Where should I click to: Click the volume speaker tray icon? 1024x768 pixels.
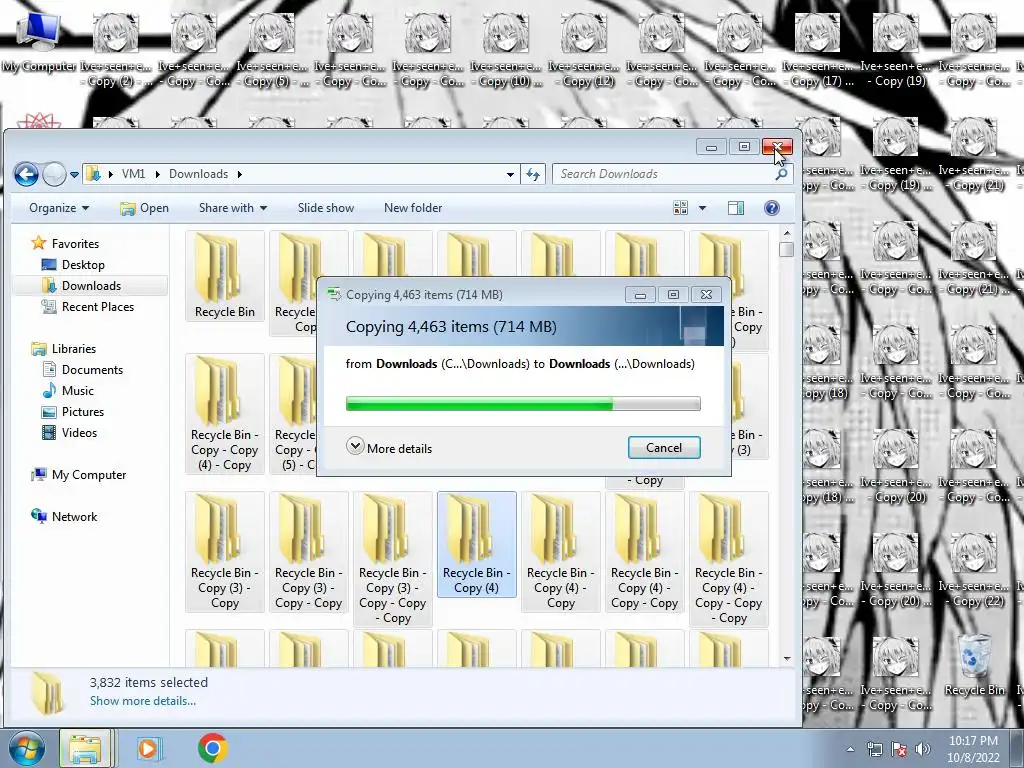coord(922,749)
